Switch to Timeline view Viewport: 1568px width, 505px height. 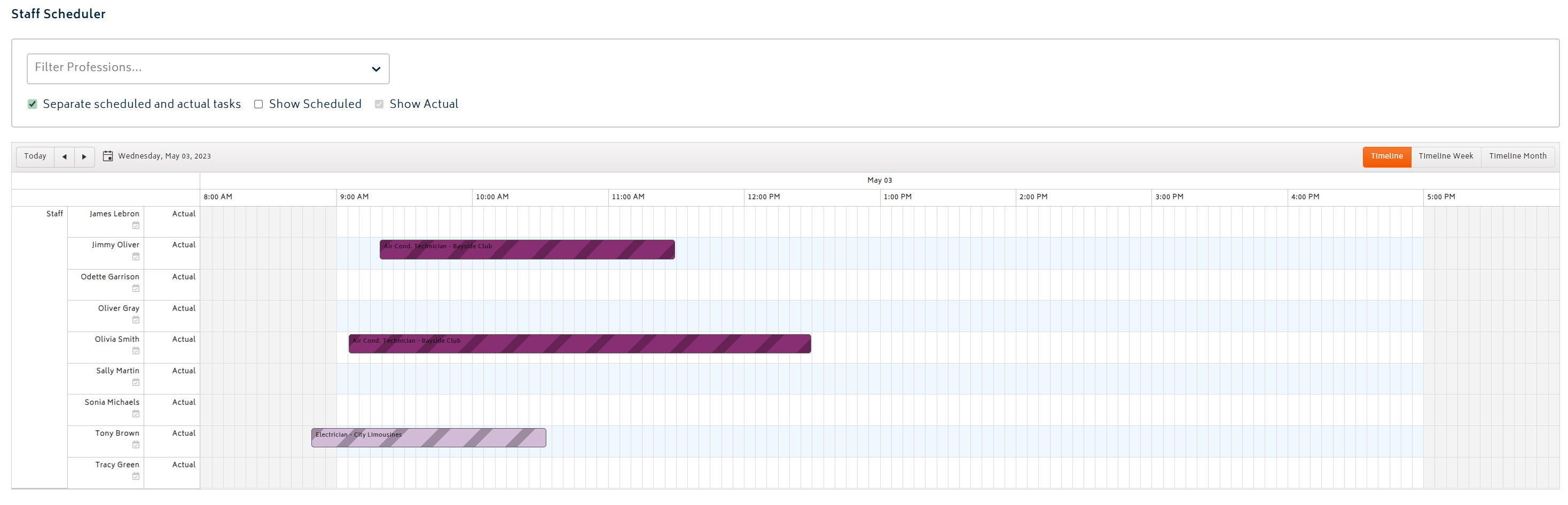tap(1386, 157)
